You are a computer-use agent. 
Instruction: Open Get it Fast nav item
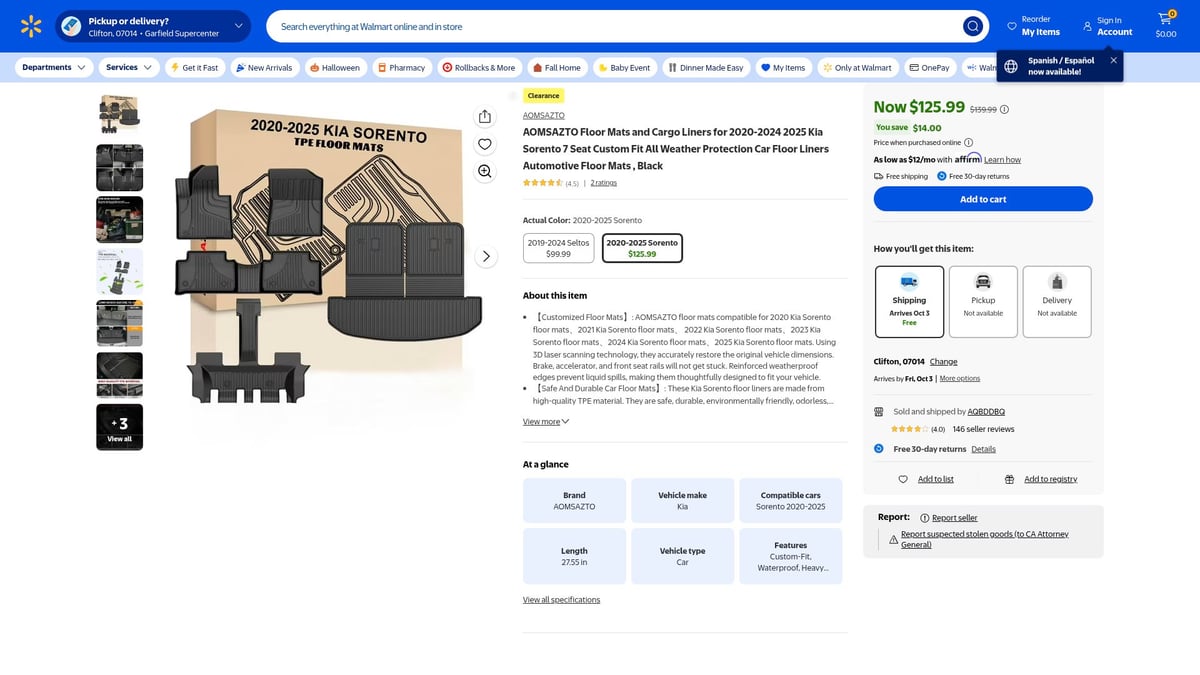(194, 67)
